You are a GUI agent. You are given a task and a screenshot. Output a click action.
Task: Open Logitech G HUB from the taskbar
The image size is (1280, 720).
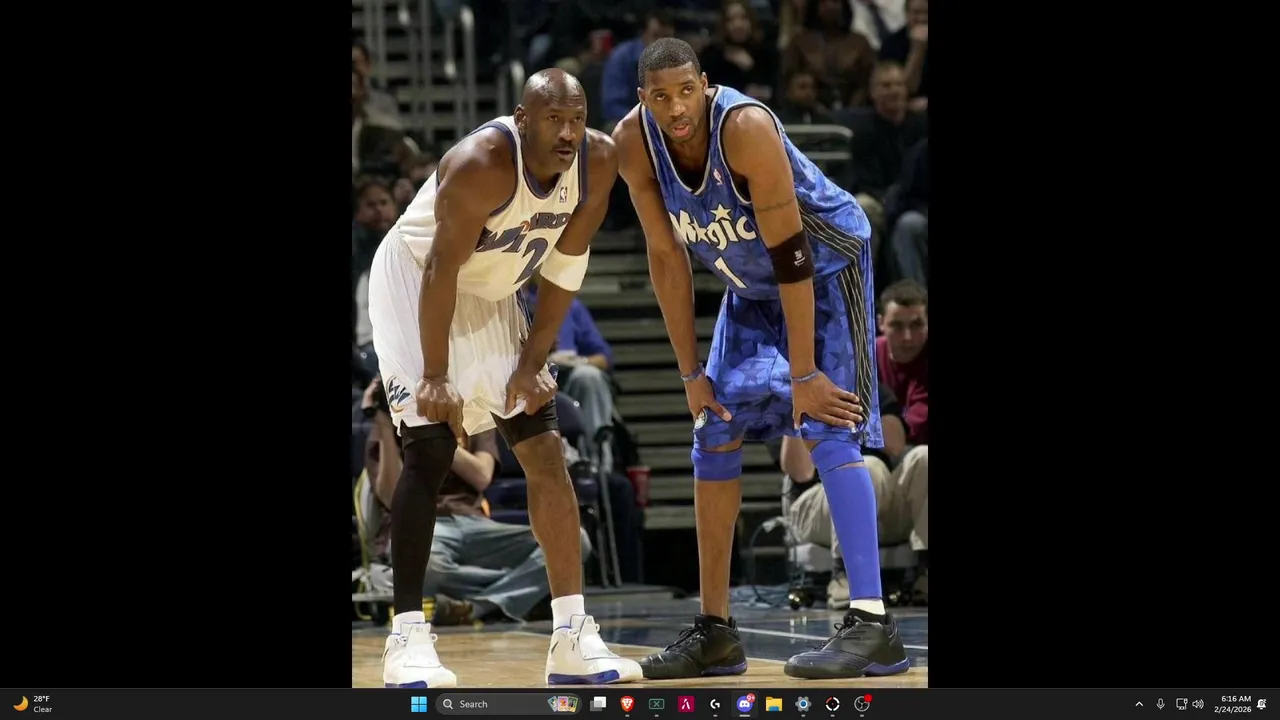pos(715,704)
